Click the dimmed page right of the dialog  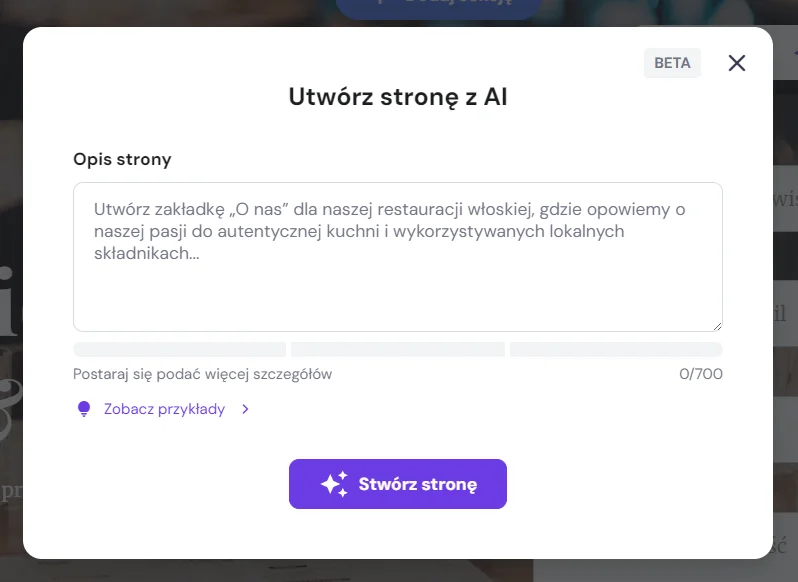(x=786, y=300)
